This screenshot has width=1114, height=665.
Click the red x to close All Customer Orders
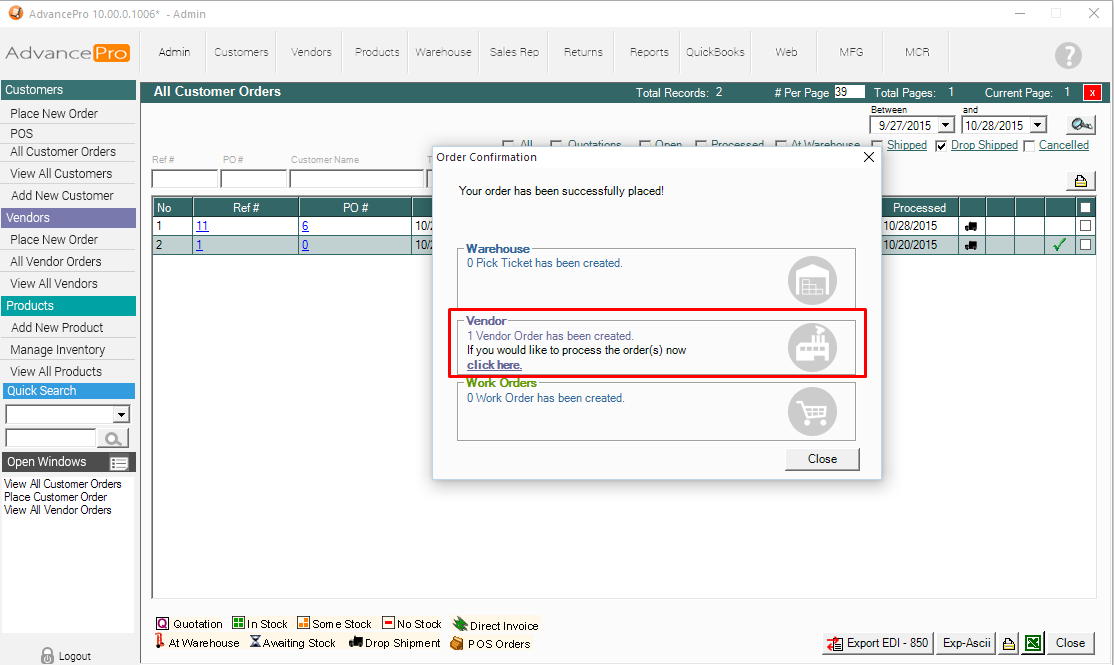tap(1092, 92)
